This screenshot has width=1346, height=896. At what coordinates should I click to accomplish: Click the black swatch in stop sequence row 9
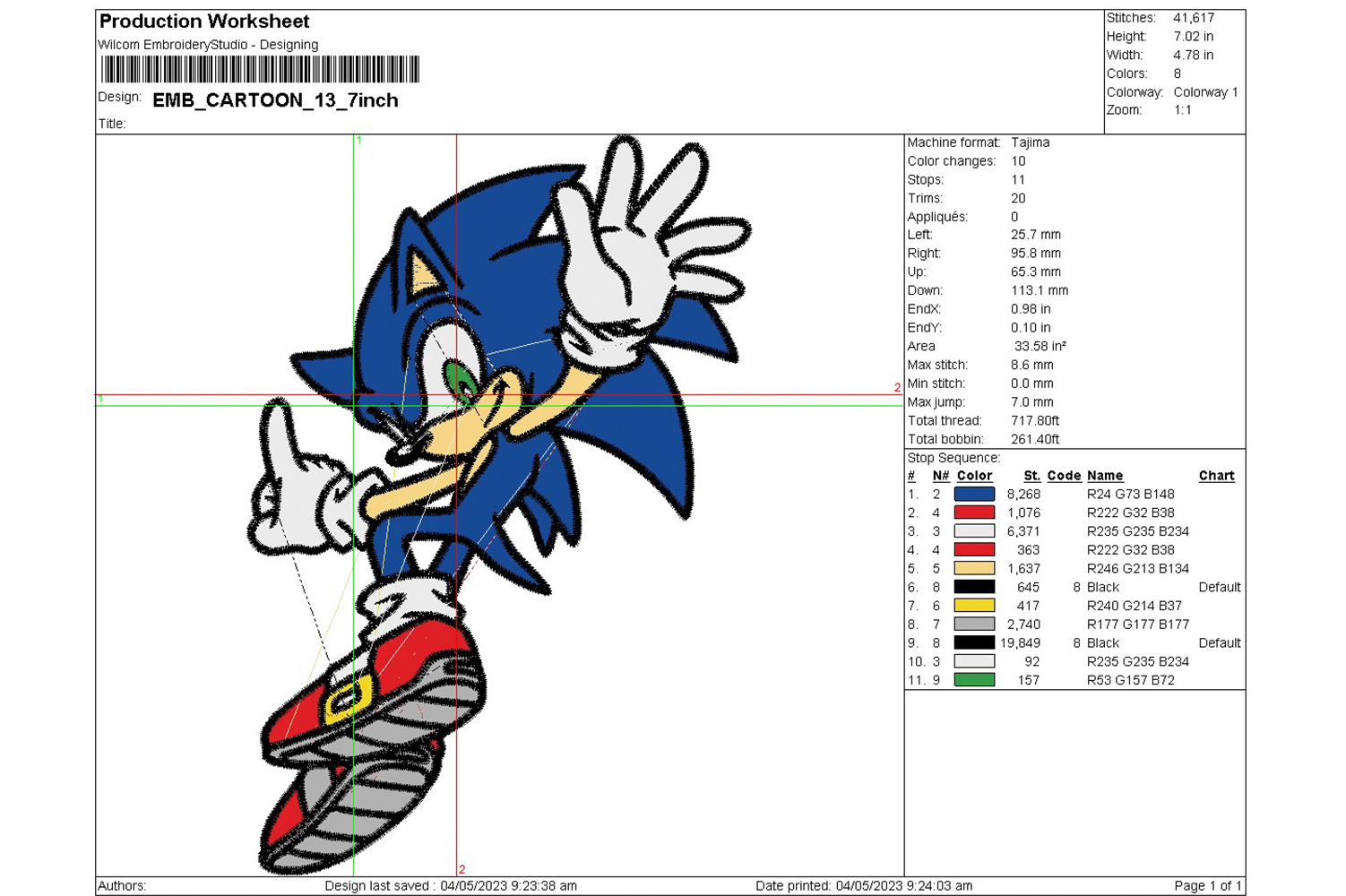974,642
